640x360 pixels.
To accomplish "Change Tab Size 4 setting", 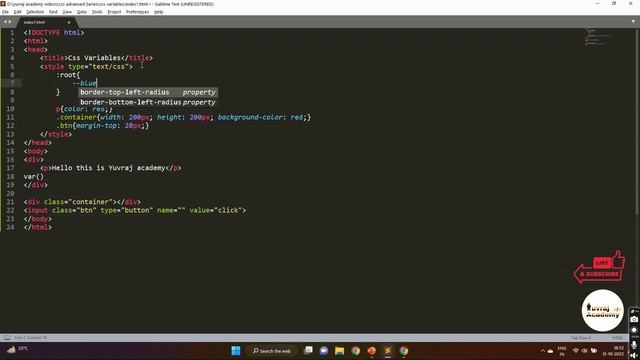I will (x=581, y=338).
